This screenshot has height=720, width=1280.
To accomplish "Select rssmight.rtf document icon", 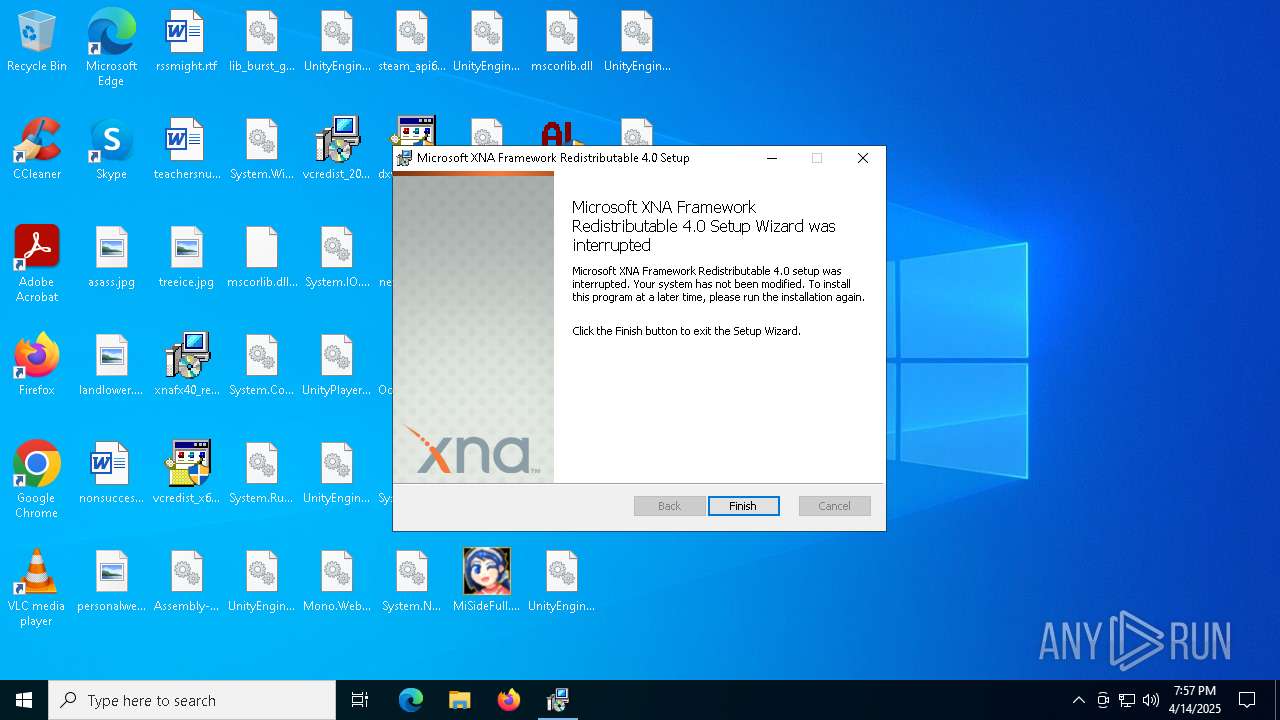I will (186, 42).
